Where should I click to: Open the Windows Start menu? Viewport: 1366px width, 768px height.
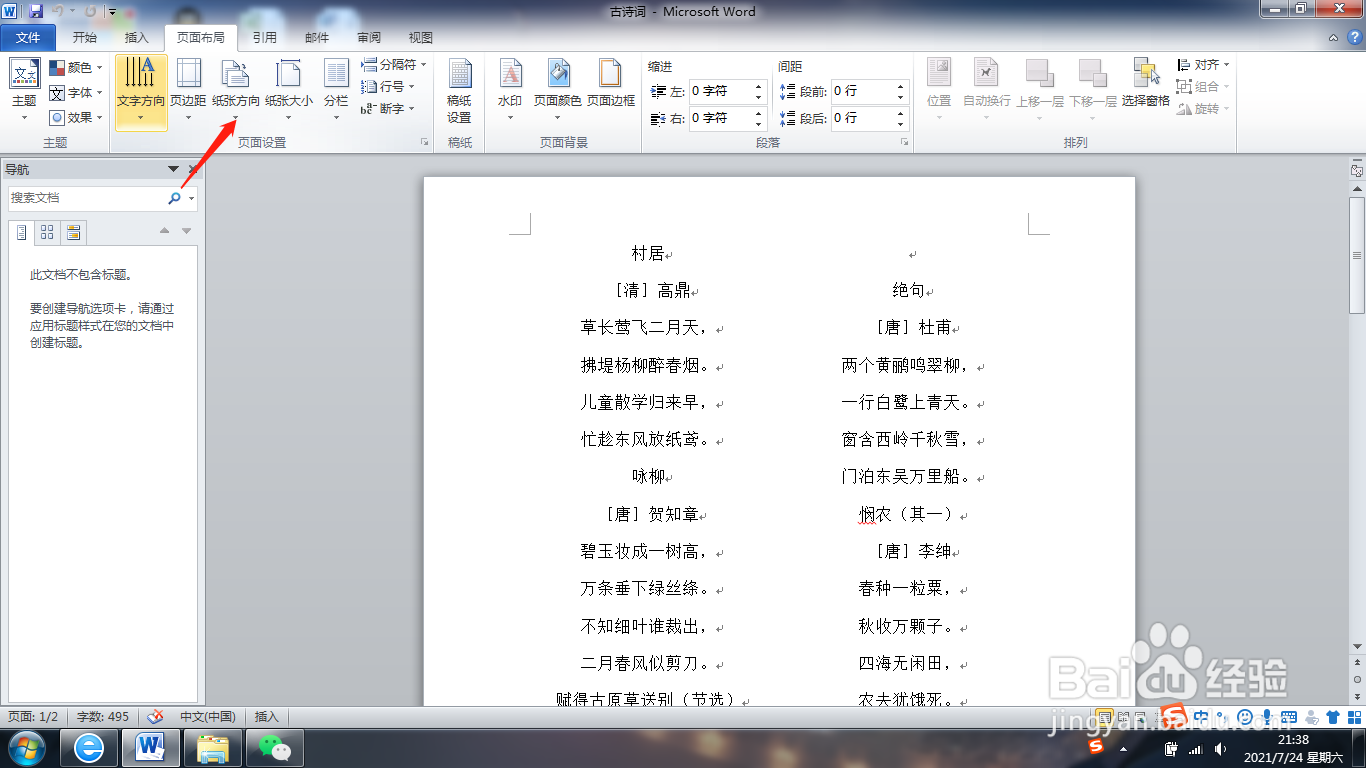(27, 747)
